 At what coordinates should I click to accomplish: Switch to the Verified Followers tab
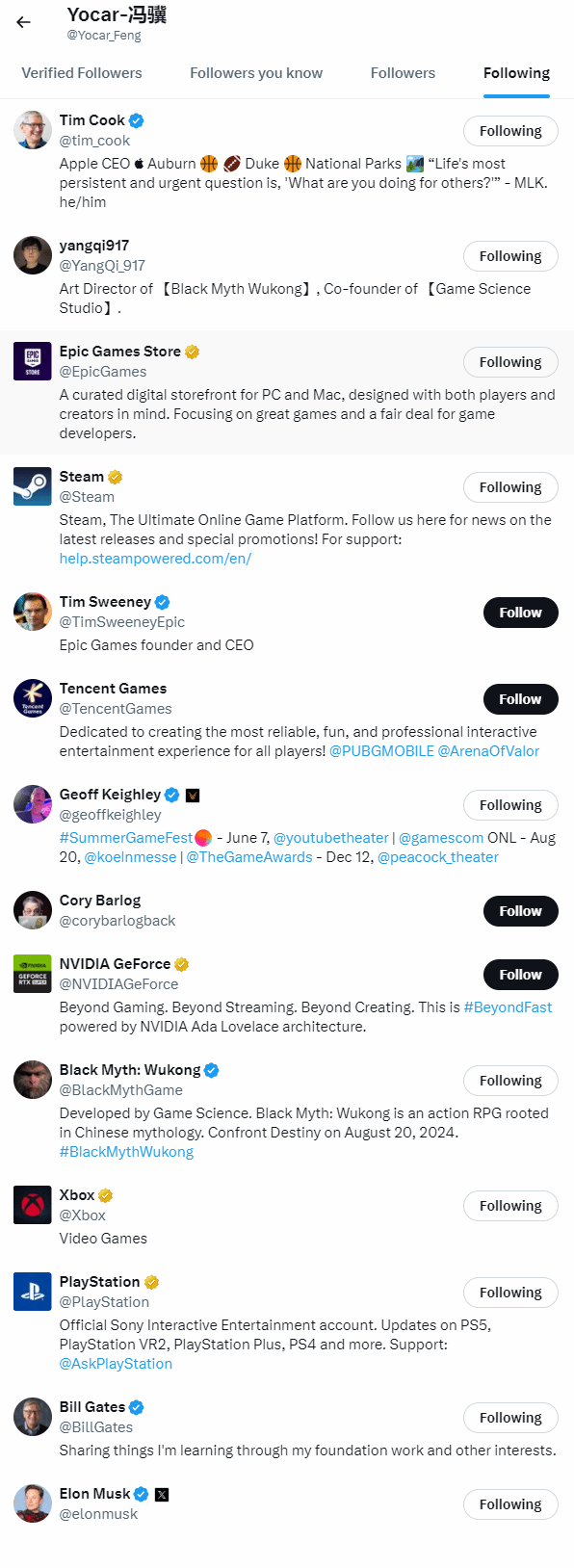(x=82, y=73)
